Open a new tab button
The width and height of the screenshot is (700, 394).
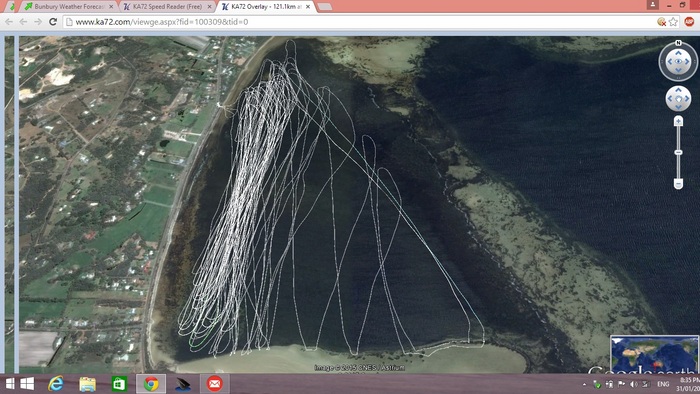tap(325, 7)
